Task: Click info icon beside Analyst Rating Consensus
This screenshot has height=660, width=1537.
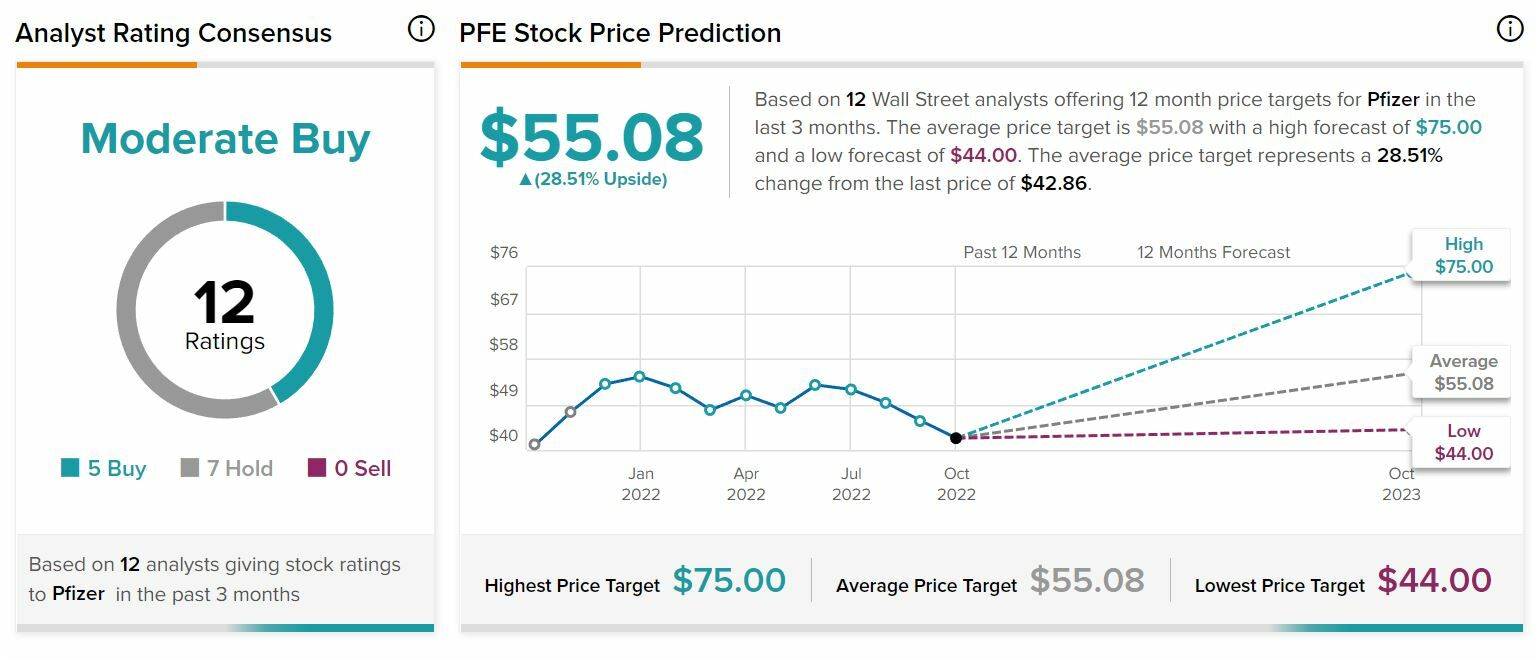Action: [x=421, y=30]
